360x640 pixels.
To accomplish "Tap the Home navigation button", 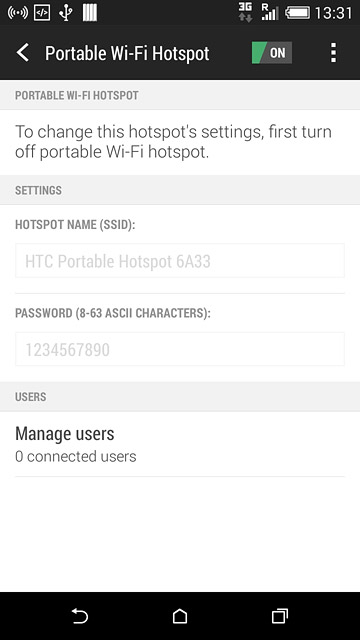I will click(180, 616).
